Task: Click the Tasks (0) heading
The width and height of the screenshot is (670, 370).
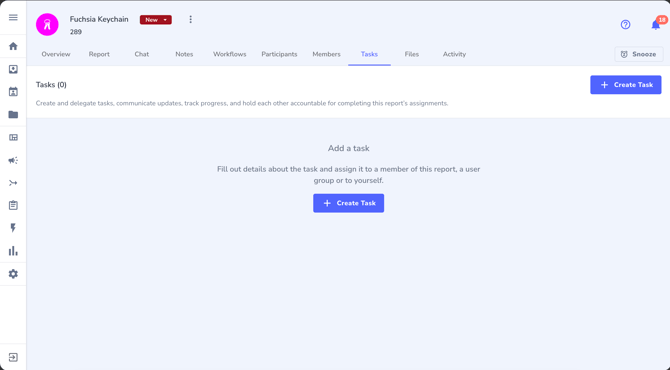Action: [51, 85]
